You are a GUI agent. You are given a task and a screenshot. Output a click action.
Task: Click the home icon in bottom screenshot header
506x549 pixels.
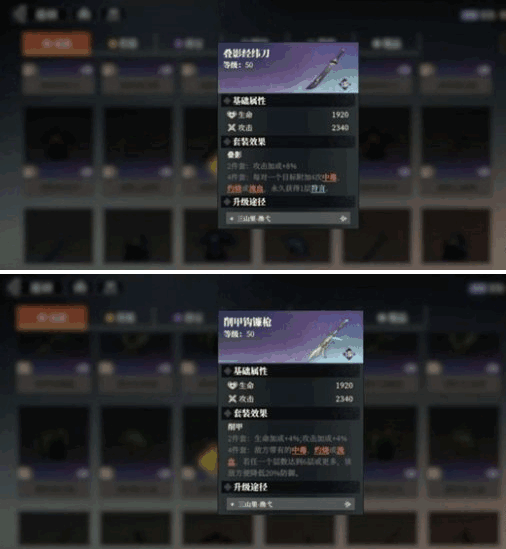coord(80,287)
